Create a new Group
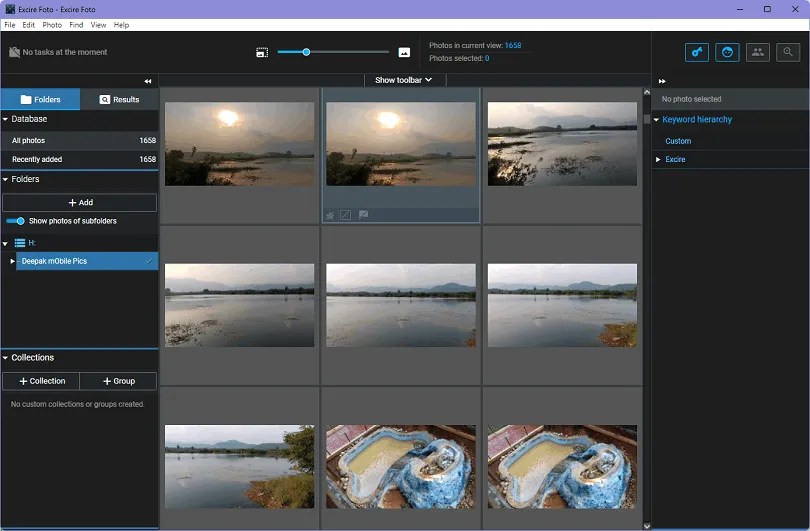Screen dimensions: 810x531 click(118, 381)
